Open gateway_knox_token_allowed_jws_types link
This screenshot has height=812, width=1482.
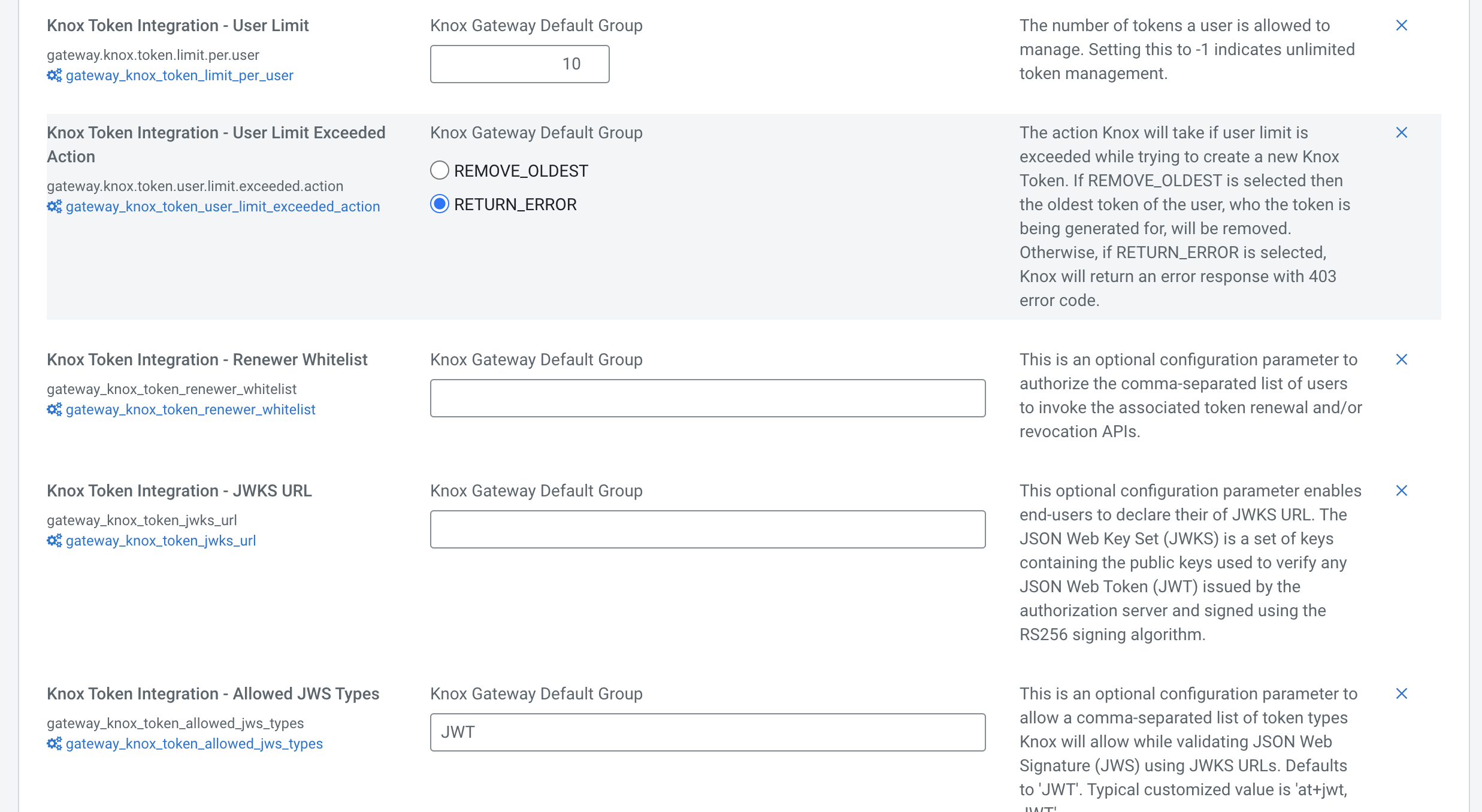pos(194,744)
